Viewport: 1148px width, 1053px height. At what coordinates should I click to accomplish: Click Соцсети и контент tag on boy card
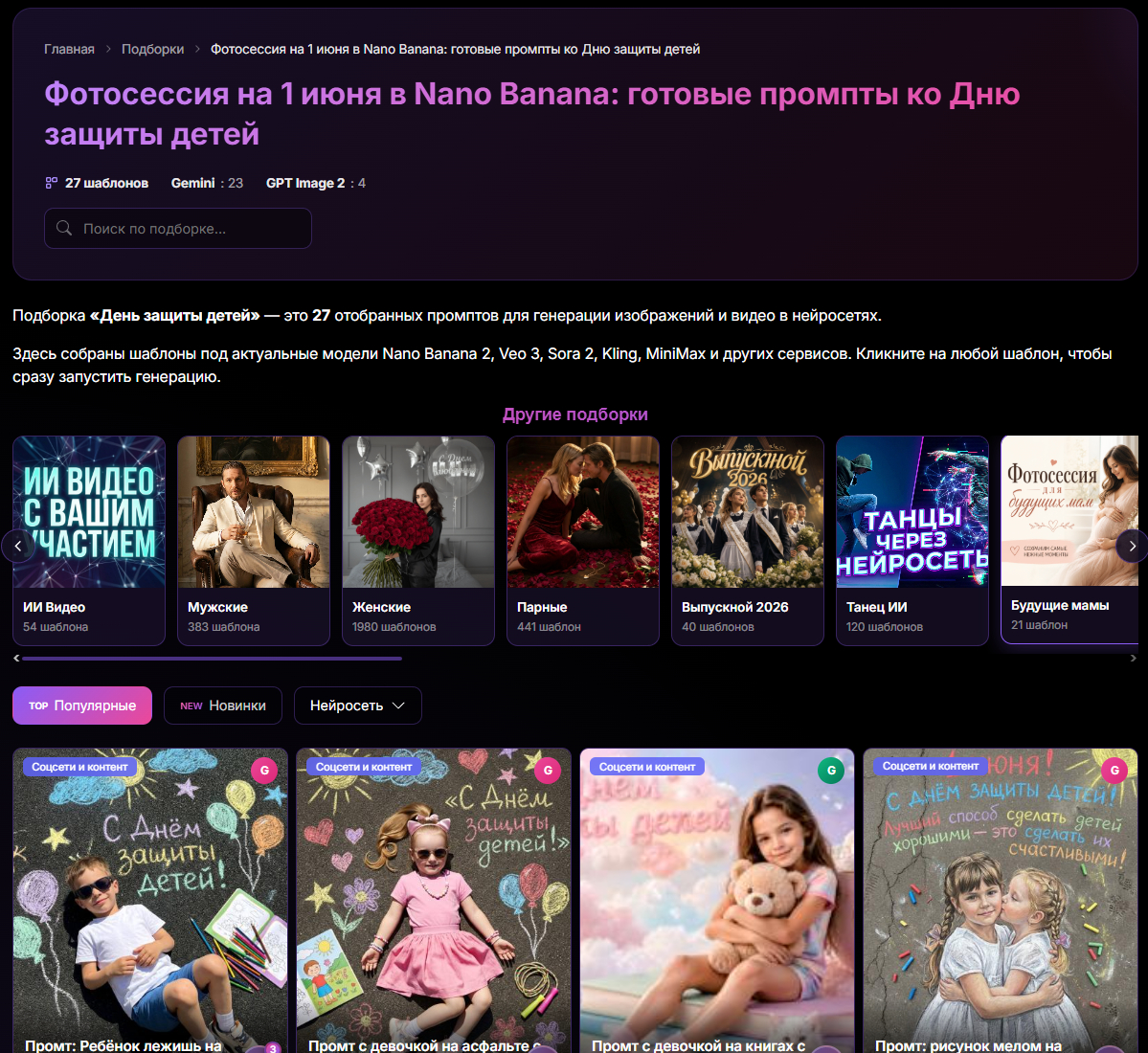[79, 766]
